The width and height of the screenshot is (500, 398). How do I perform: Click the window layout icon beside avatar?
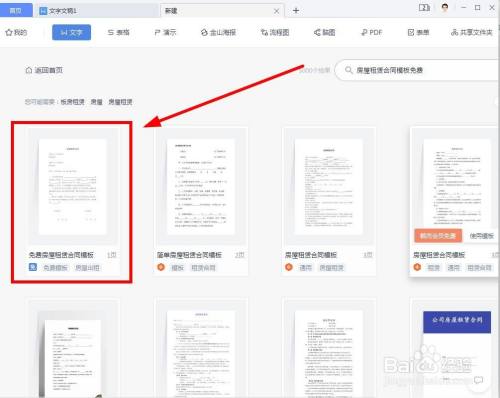tap(424, 7)
